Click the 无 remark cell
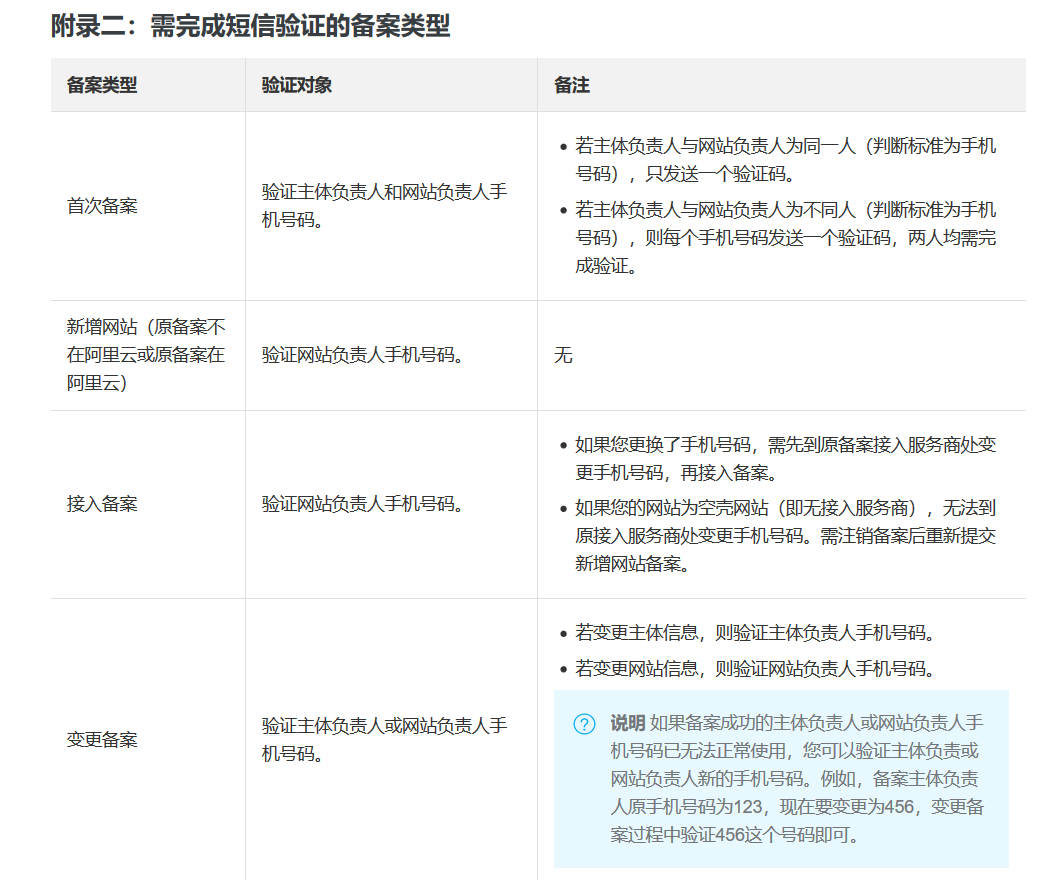This screenshot has height=880, width=1060. tap(563, 355)
